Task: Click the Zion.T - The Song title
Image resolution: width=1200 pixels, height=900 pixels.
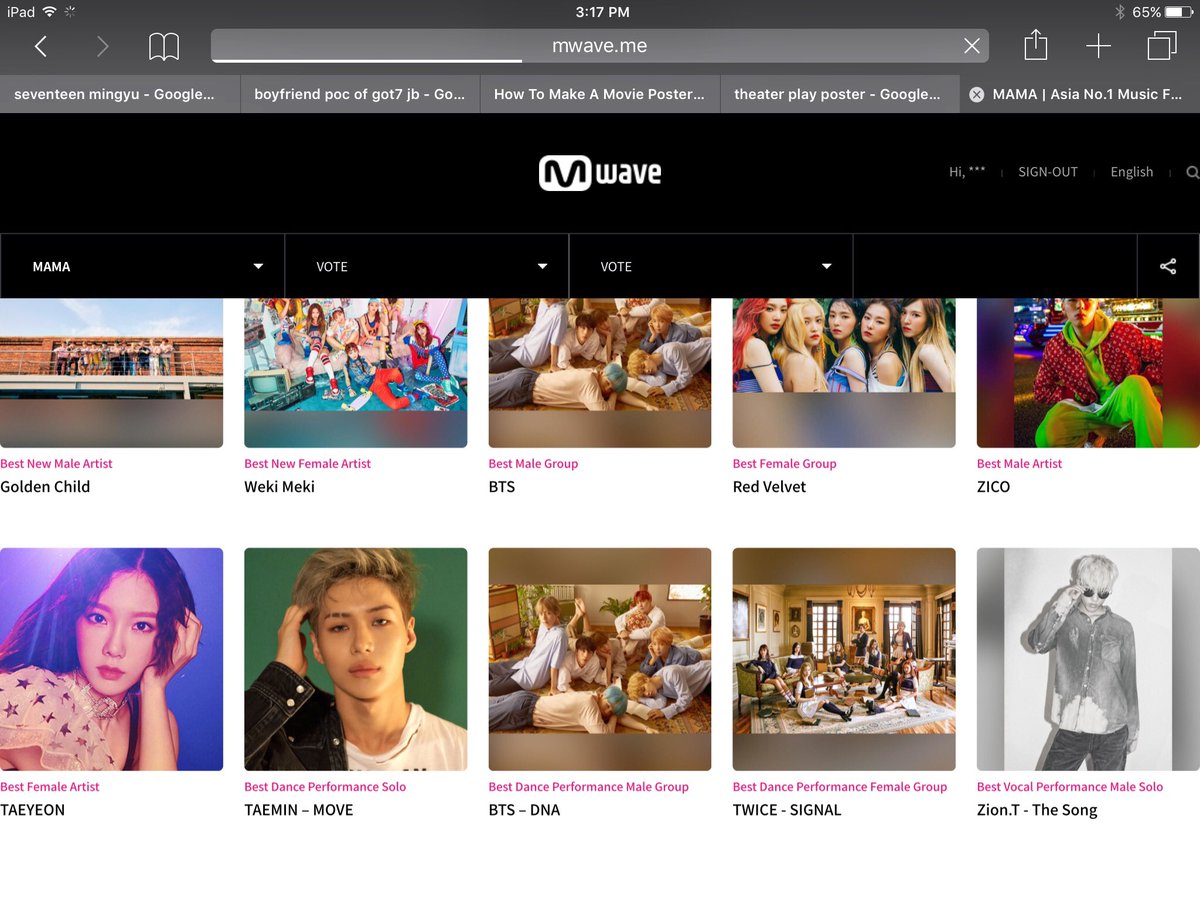Action: pyautogui.click(x=1037, y=810)
